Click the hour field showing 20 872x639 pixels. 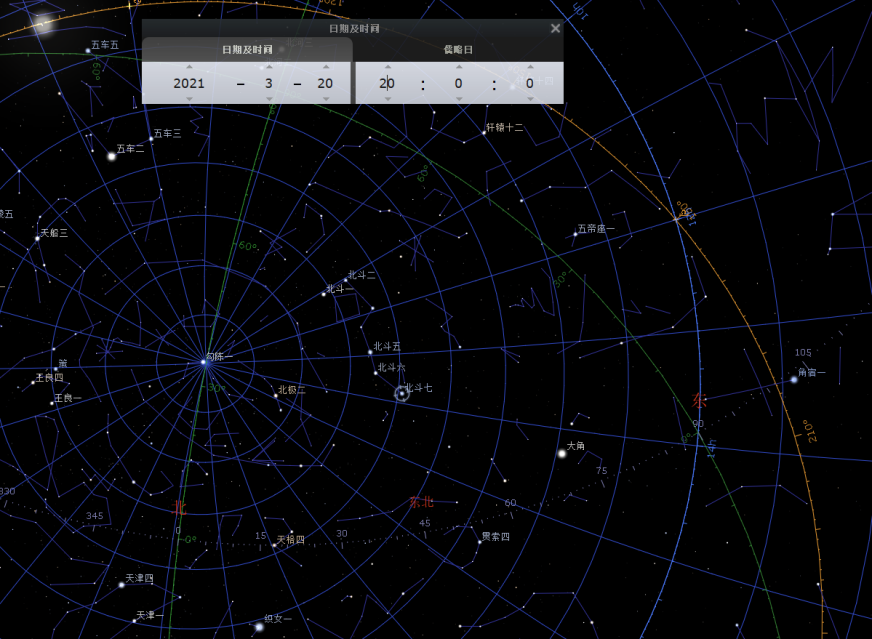[x=387, y=83]
